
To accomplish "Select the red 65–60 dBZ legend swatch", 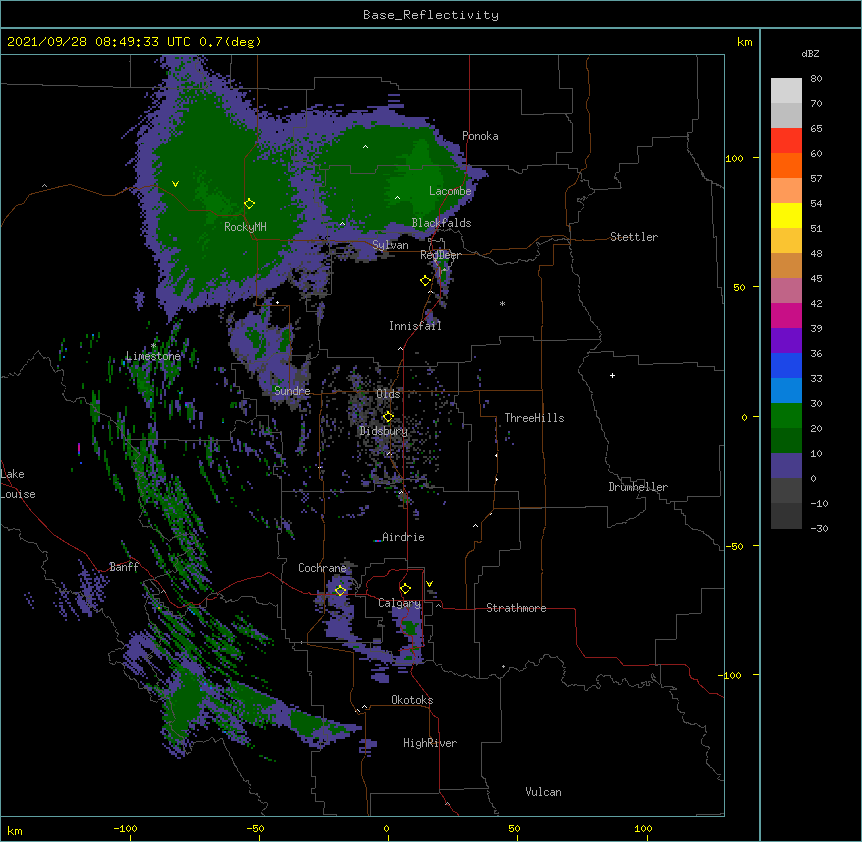I will click(x=786, y=141).
